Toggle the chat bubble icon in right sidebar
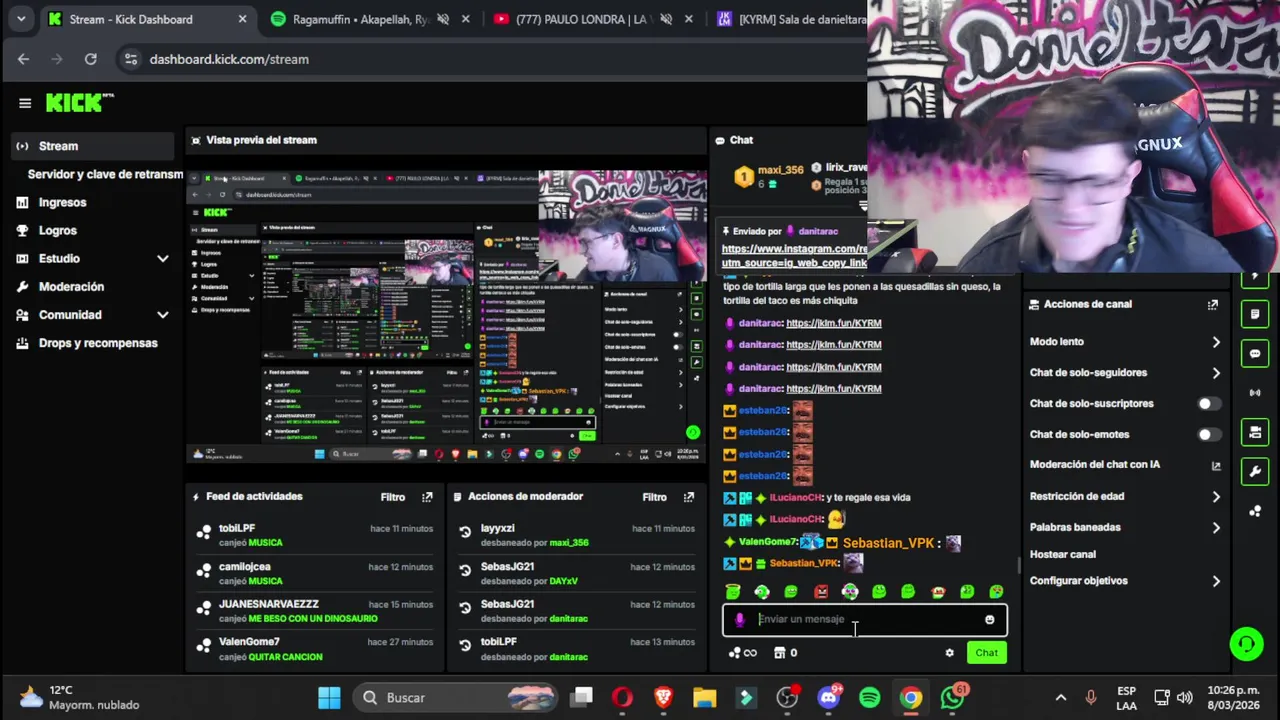This screenshot has height=720, width=1280. coord(1255,354)
